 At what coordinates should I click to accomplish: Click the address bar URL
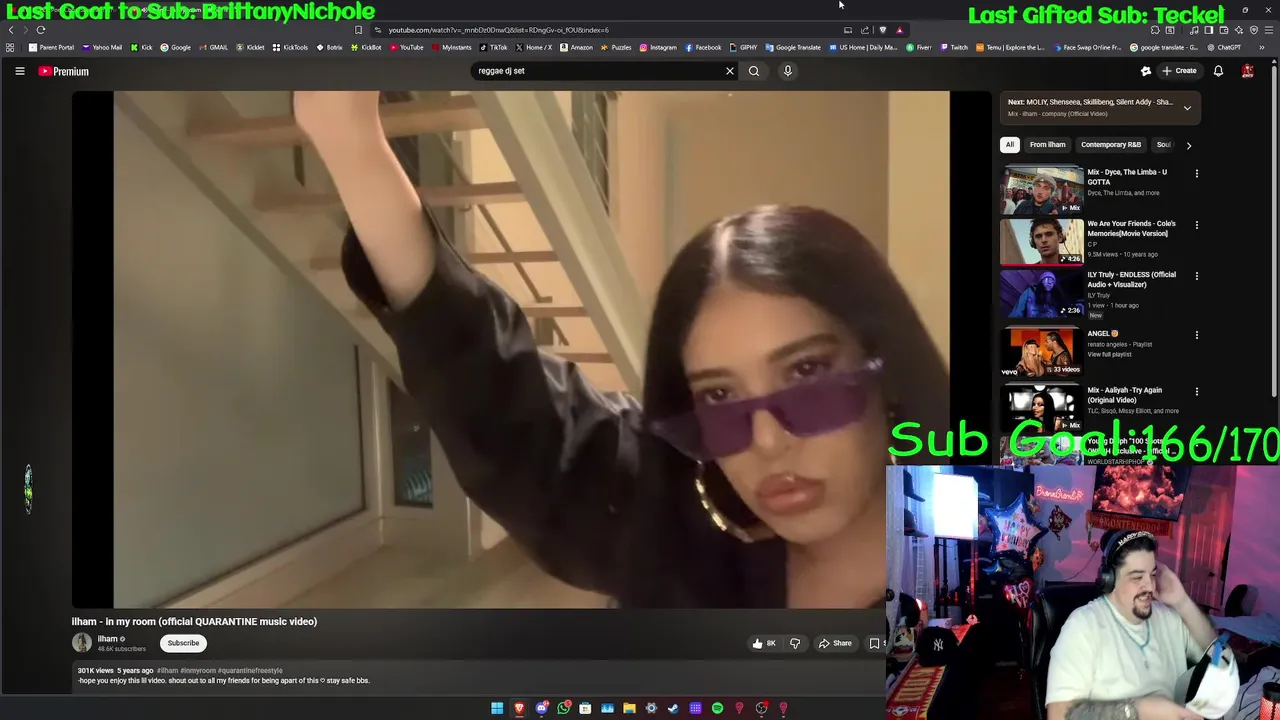pos(498,30)
